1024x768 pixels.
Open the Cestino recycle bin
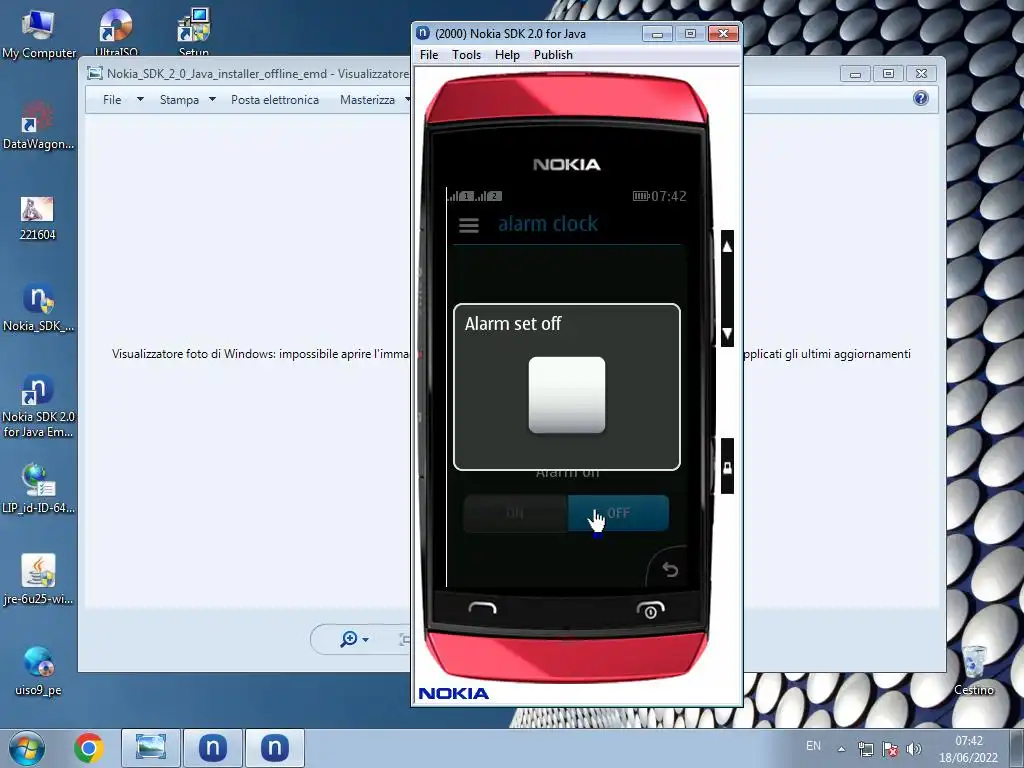click(x=973, y=670)
